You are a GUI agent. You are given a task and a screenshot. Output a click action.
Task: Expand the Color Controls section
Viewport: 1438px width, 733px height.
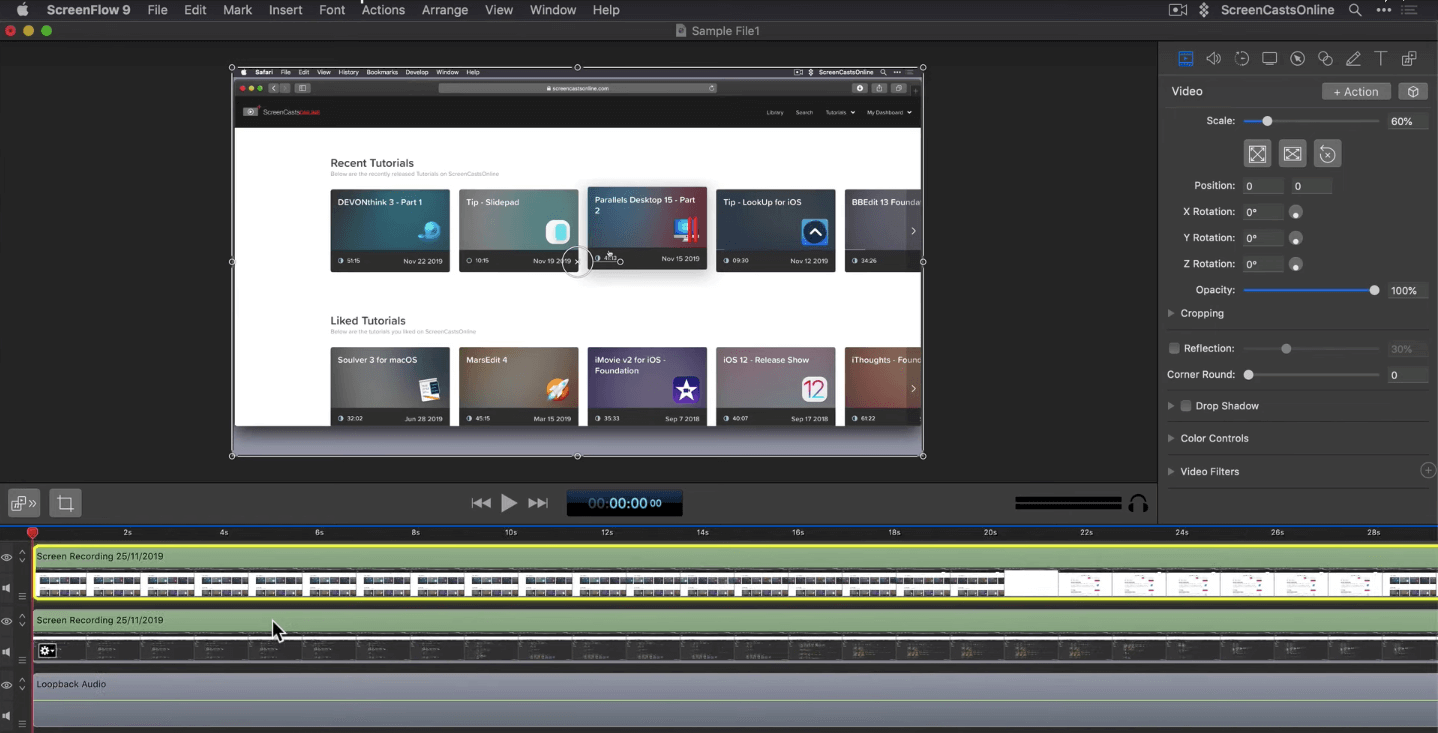(x=1171, y=438)
